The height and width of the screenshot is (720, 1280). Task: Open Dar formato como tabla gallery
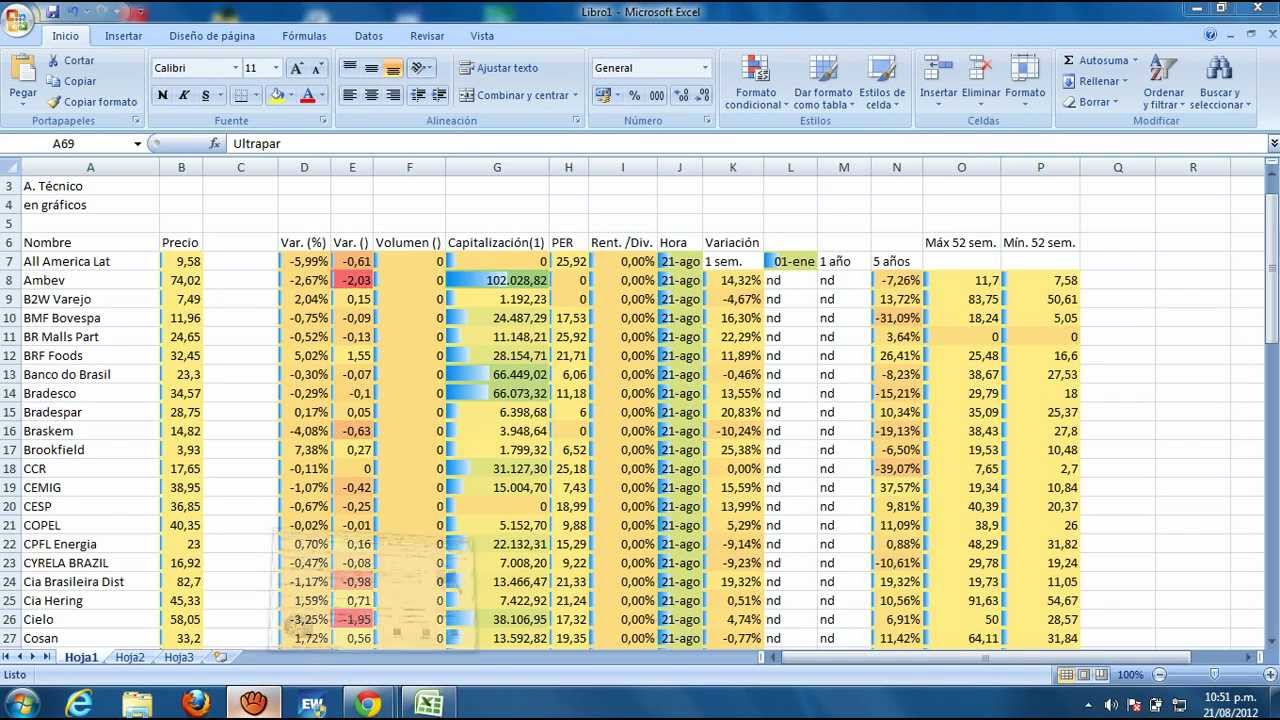(823, 82)
